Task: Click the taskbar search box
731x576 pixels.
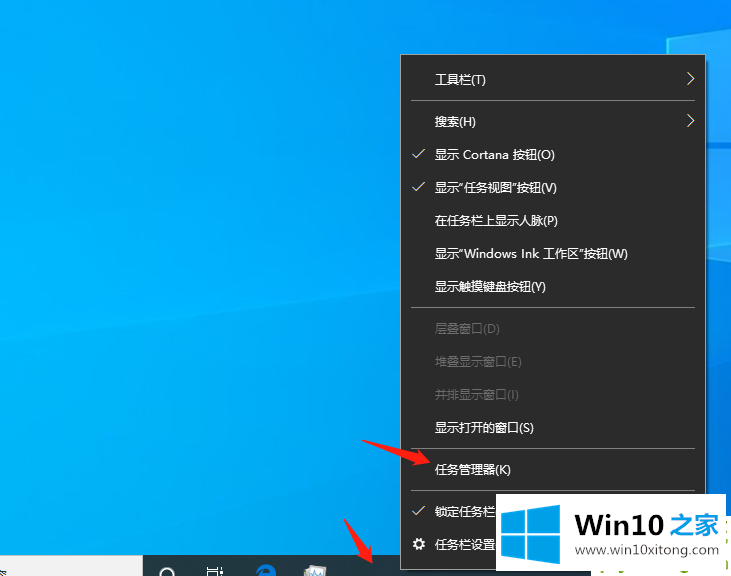Action: coord(70,568)
